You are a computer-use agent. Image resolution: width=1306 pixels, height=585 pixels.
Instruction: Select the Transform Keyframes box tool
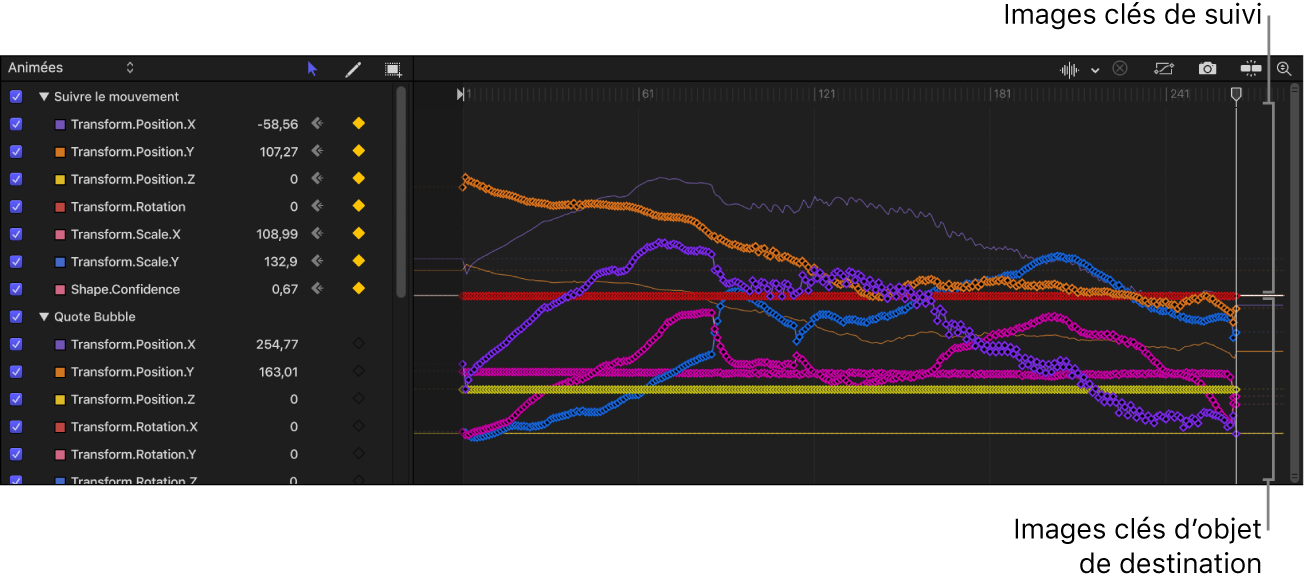(x=393, y=69)
